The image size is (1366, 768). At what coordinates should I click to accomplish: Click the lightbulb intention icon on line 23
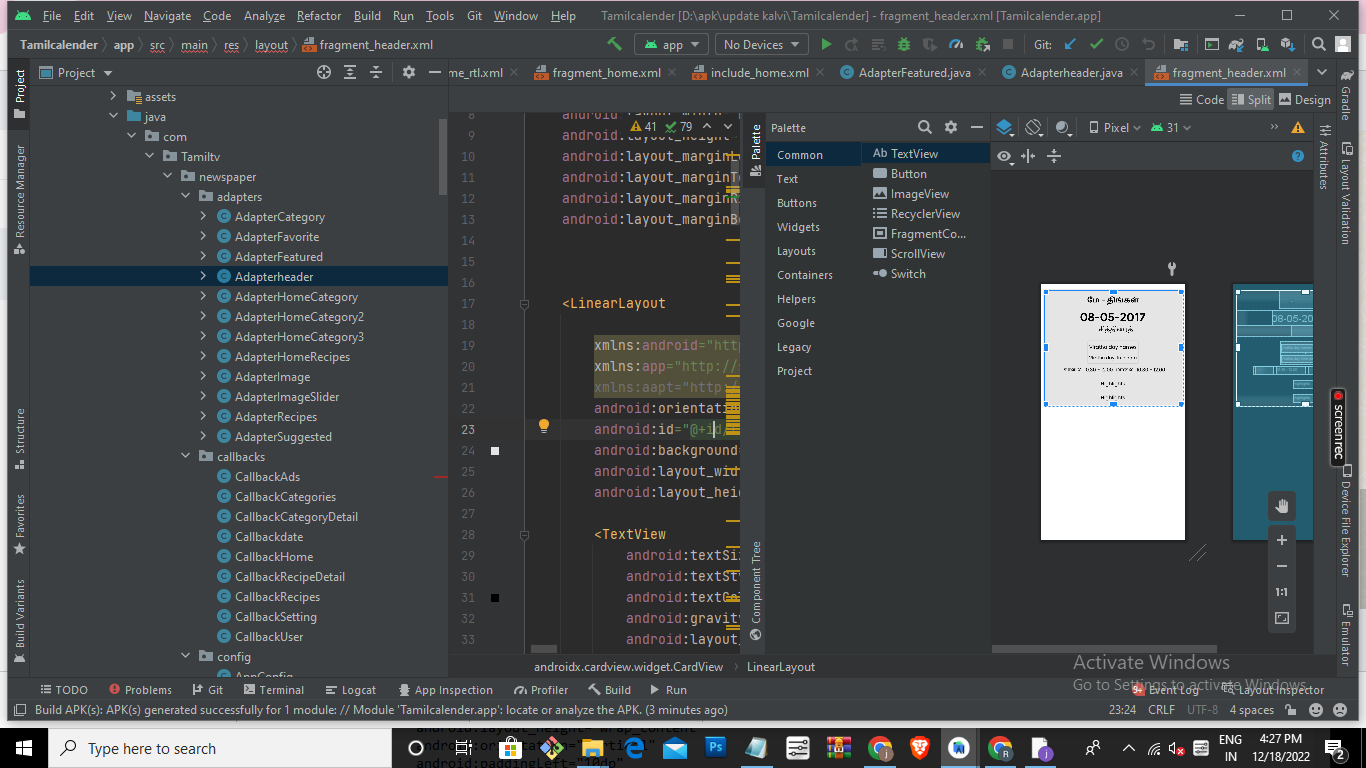pos(544,426)
